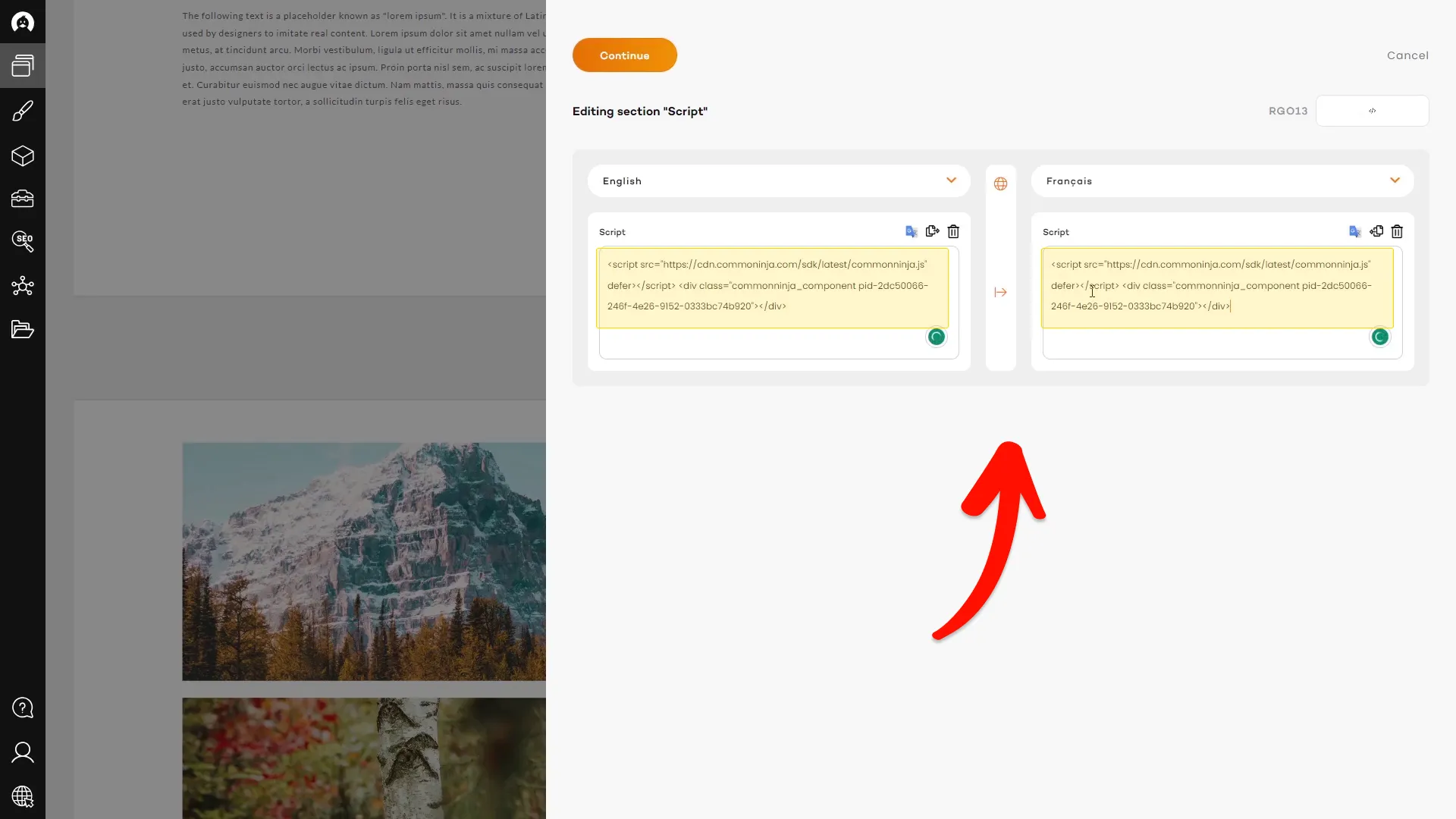1456x819 pixels.
Task: Click Grammarly icon in Français script field
Action: coord(1380,337)
